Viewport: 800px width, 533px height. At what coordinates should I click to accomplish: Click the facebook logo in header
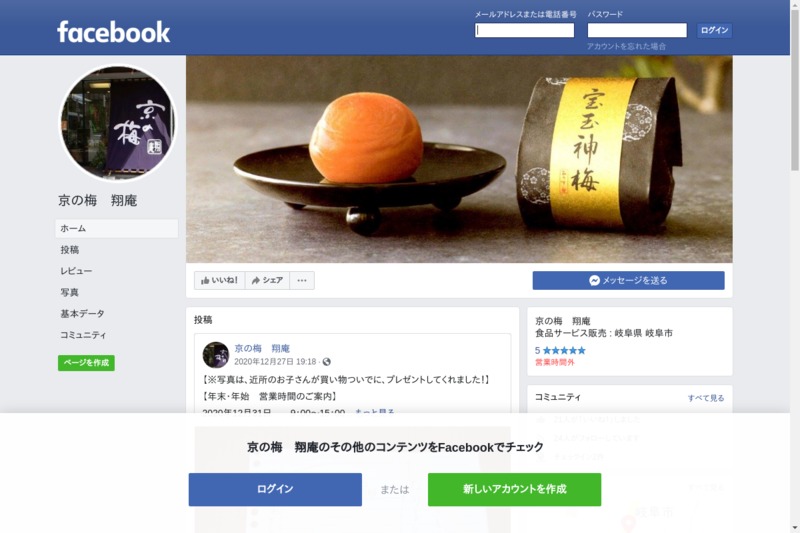point(113,32)
